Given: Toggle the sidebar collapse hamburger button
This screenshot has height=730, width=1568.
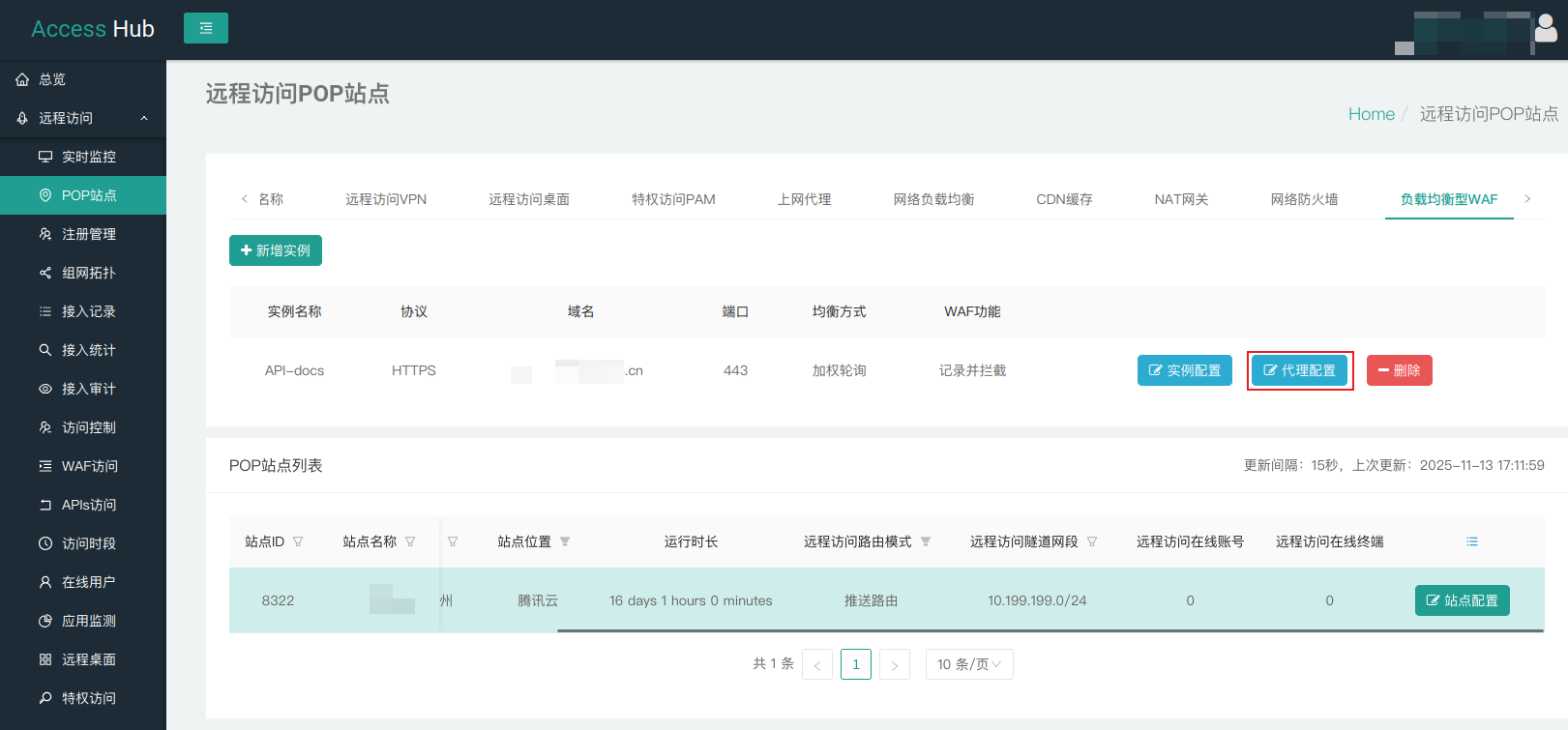Looking at the screenshot, I should click(x=206, y=28).
